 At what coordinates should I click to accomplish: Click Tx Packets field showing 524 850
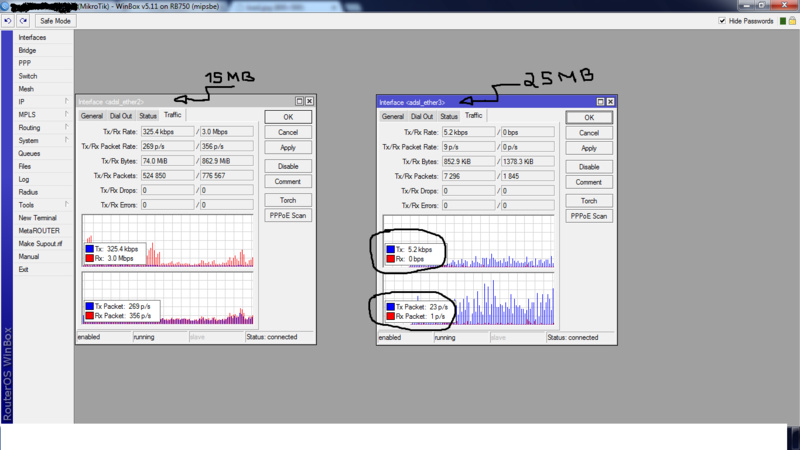click(167, 176)
